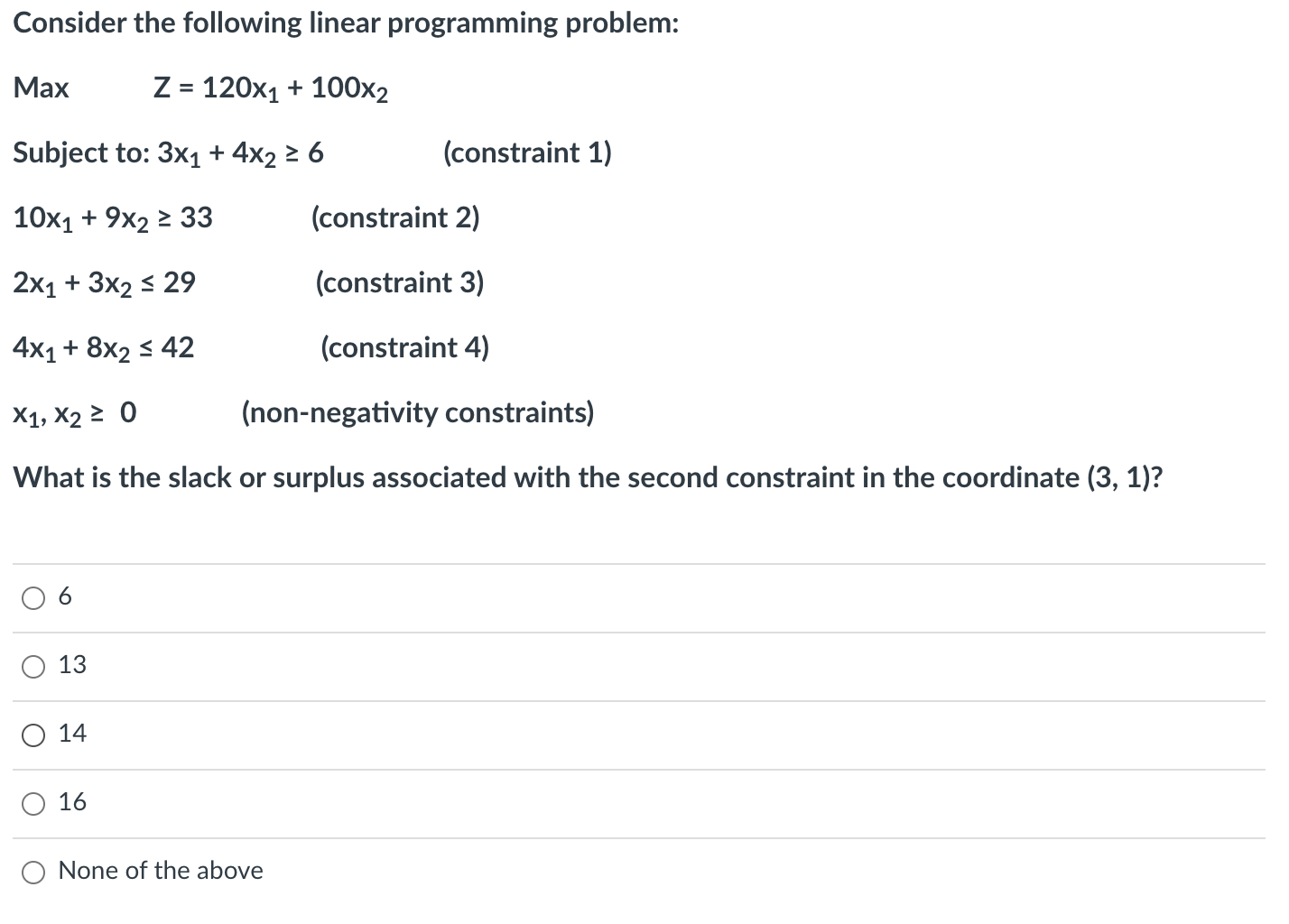Click the answer label reading 6
Viewport: 1289px width, 924px height.
pos(64,596)
